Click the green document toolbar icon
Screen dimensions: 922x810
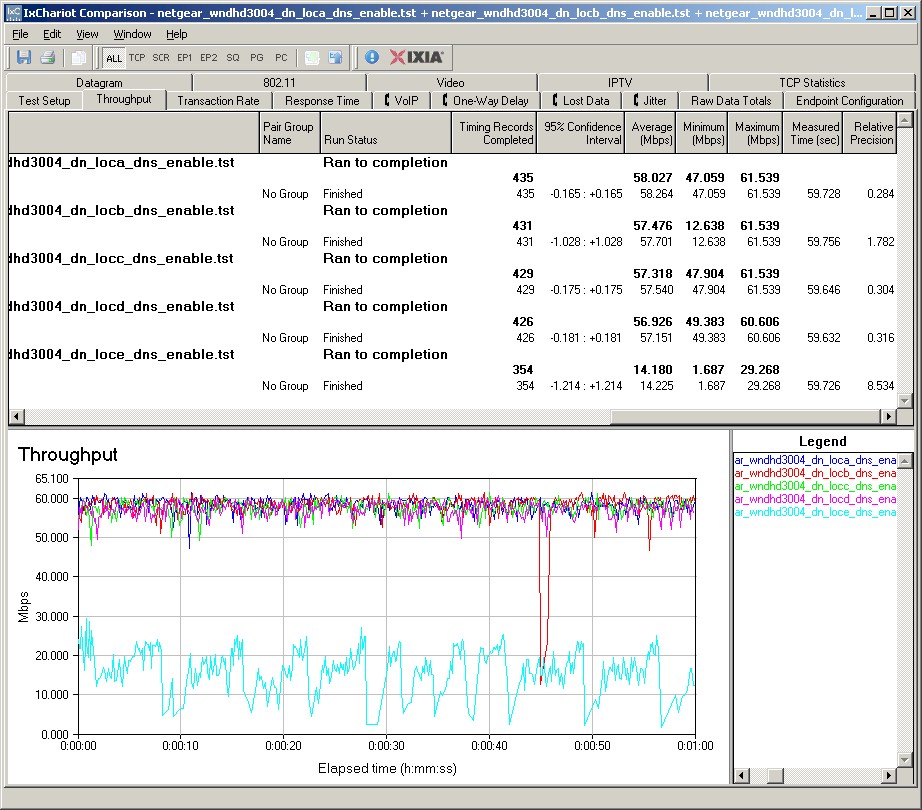click(312, 58)
